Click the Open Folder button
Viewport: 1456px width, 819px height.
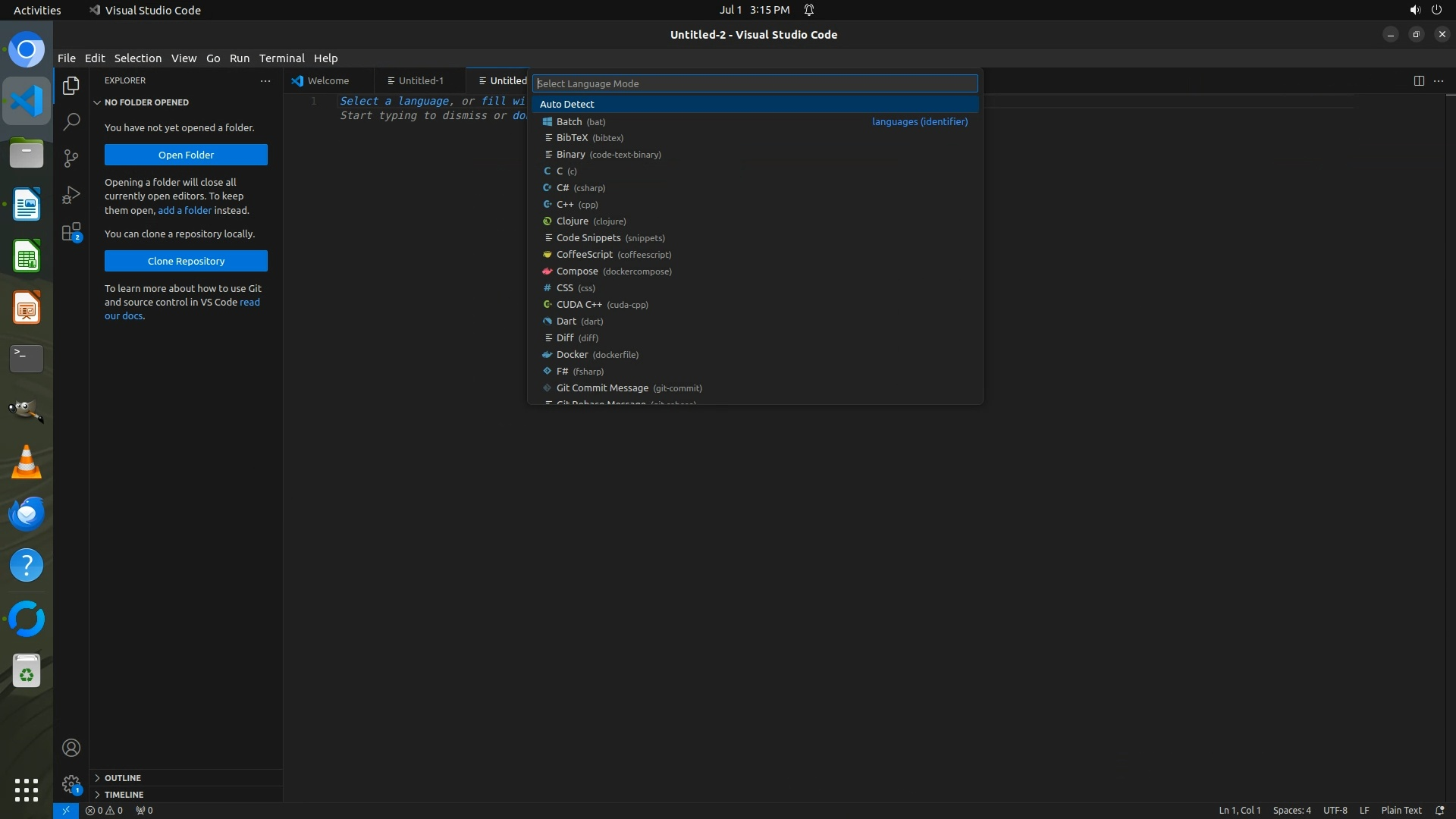[186, 155]
